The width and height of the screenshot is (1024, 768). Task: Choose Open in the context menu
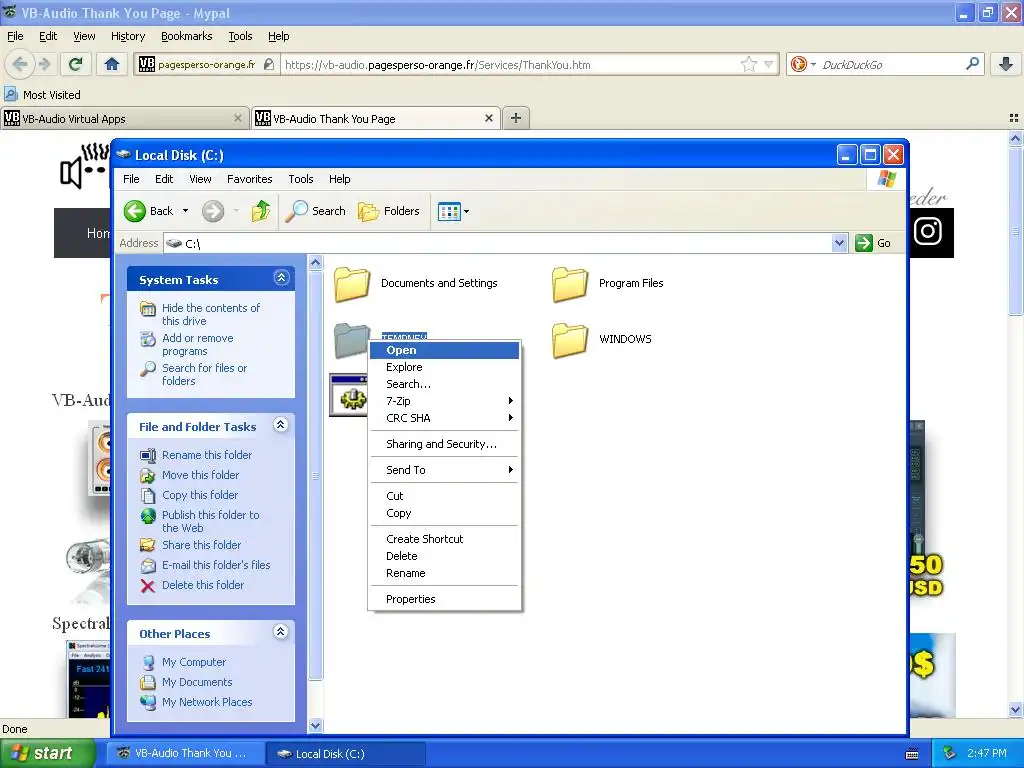445,350
